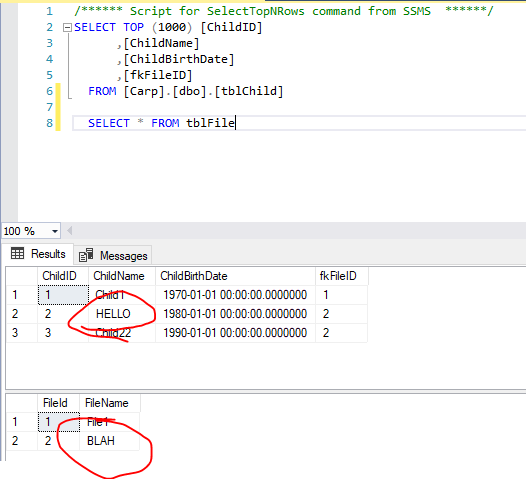The width and height of the screenshot is (526, 479).
Task: Click the [tblChild] table name in the query
Action: 249,91
